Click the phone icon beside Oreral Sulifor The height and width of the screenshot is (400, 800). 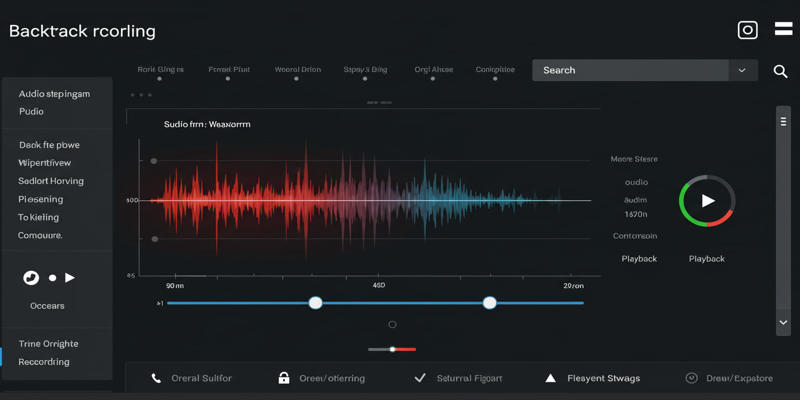(x=156, y=379)
